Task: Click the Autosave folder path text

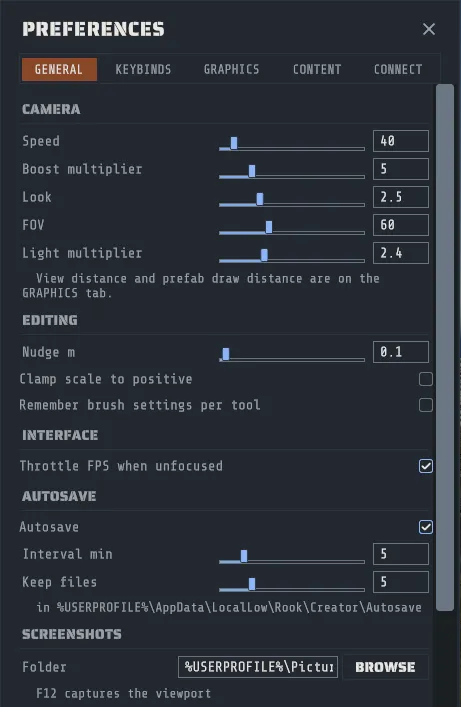Action: click(x=229, y=607)
